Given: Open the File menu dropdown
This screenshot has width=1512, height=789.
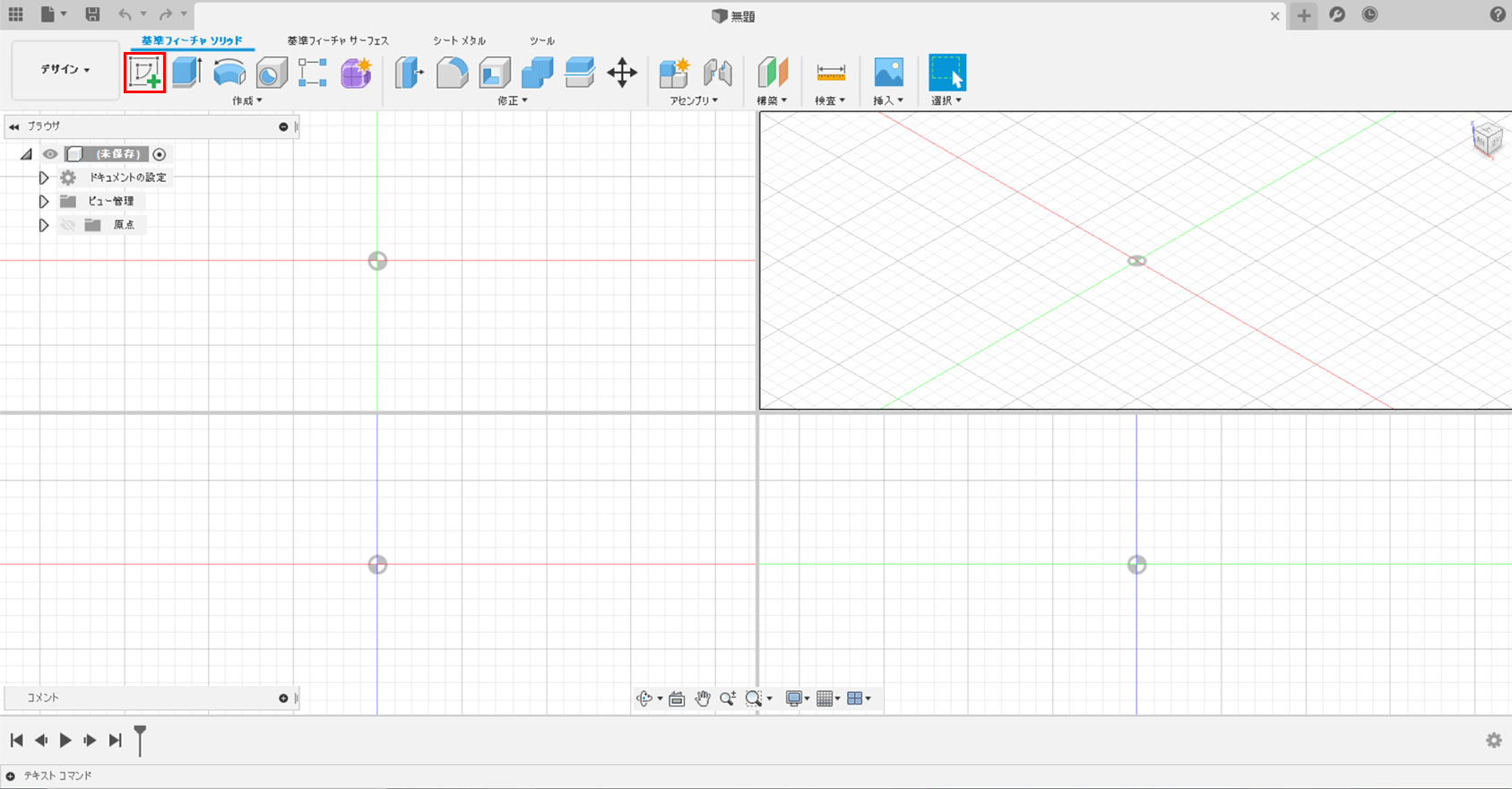Looking at the screenshot, I should (x=54, y=14).
